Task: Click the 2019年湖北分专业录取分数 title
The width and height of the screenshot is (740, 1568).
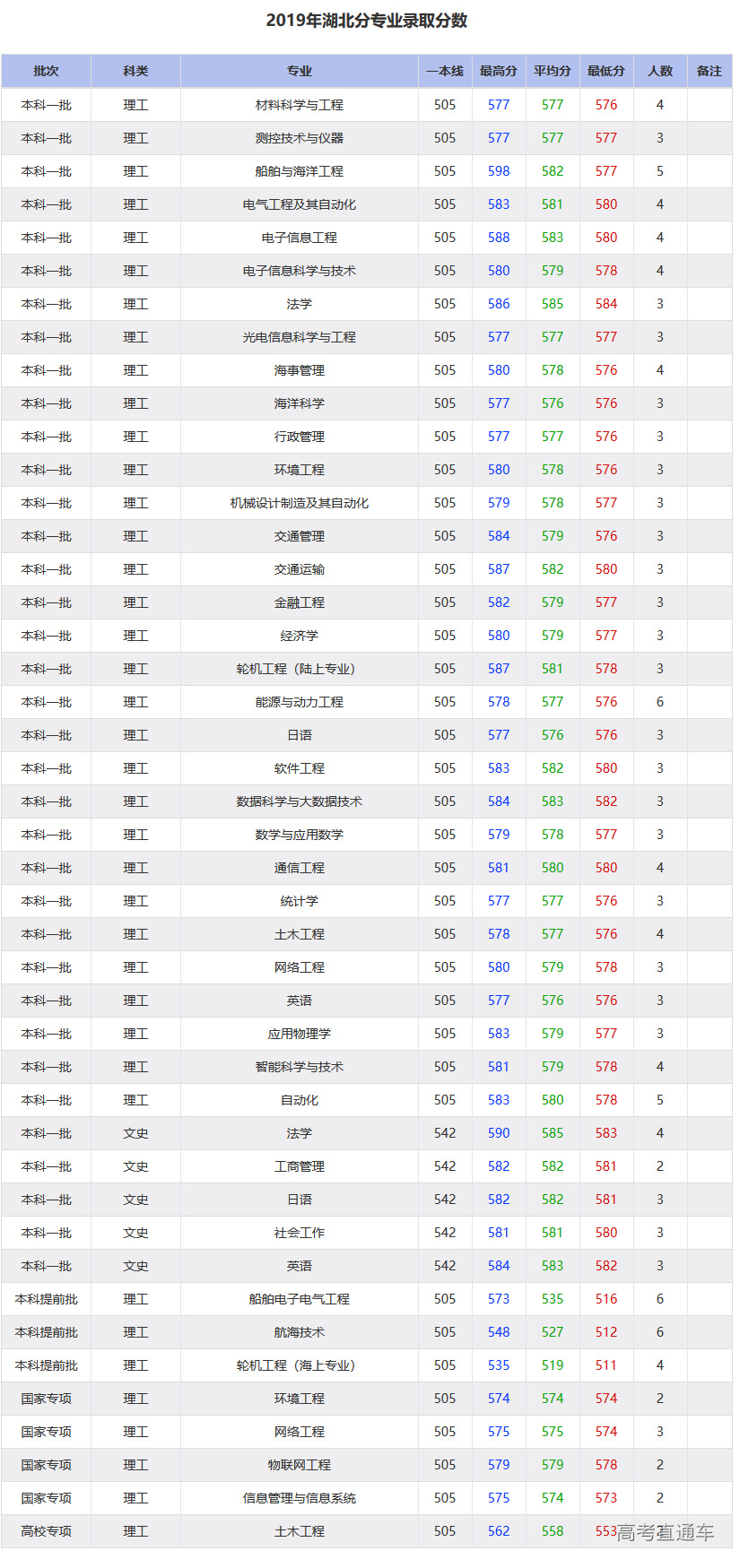Action: tap(367, 21)
